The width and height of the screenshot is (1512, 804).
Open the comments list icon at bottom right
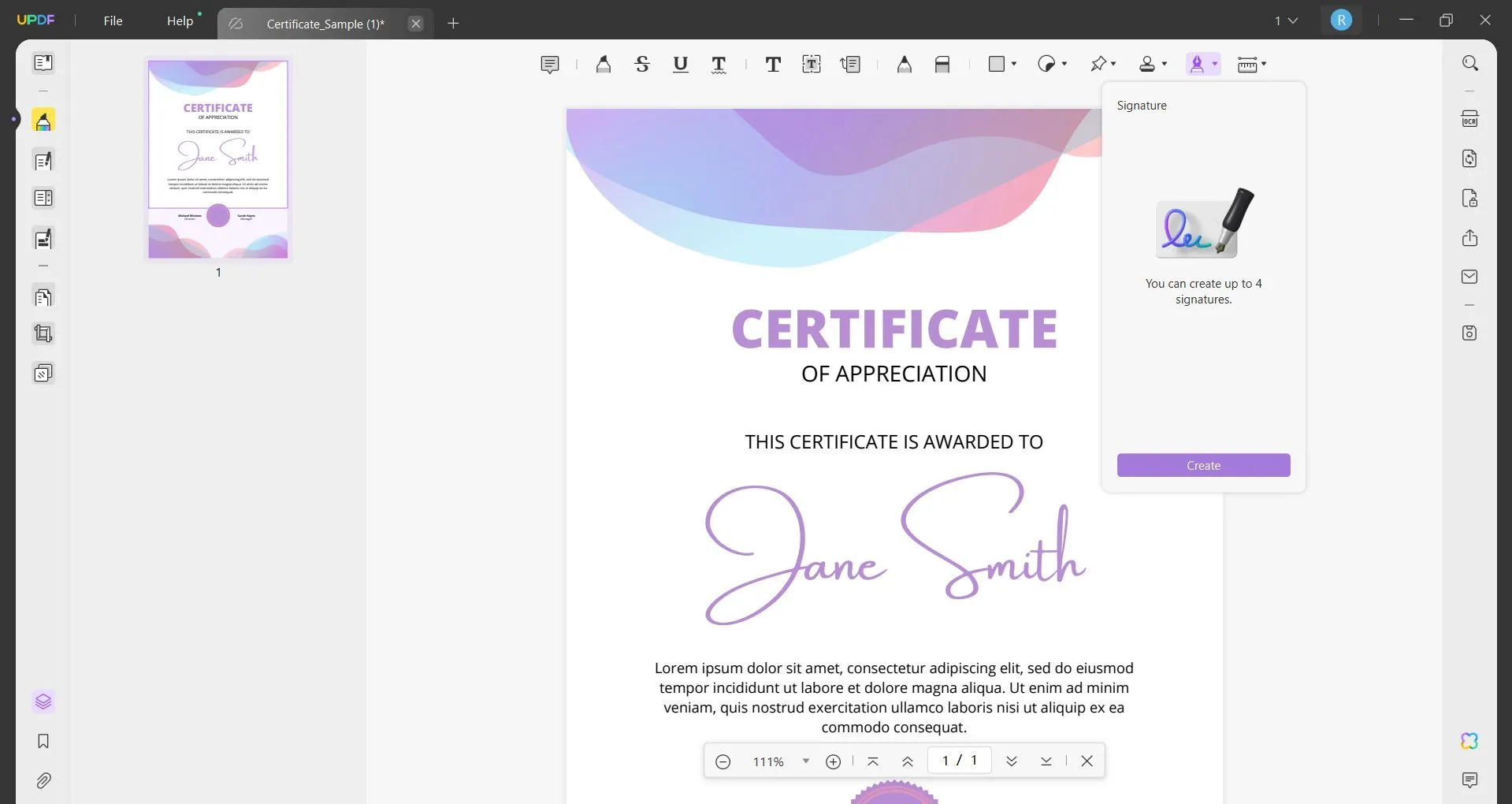pyautogui.click(x=1469, y=780)
